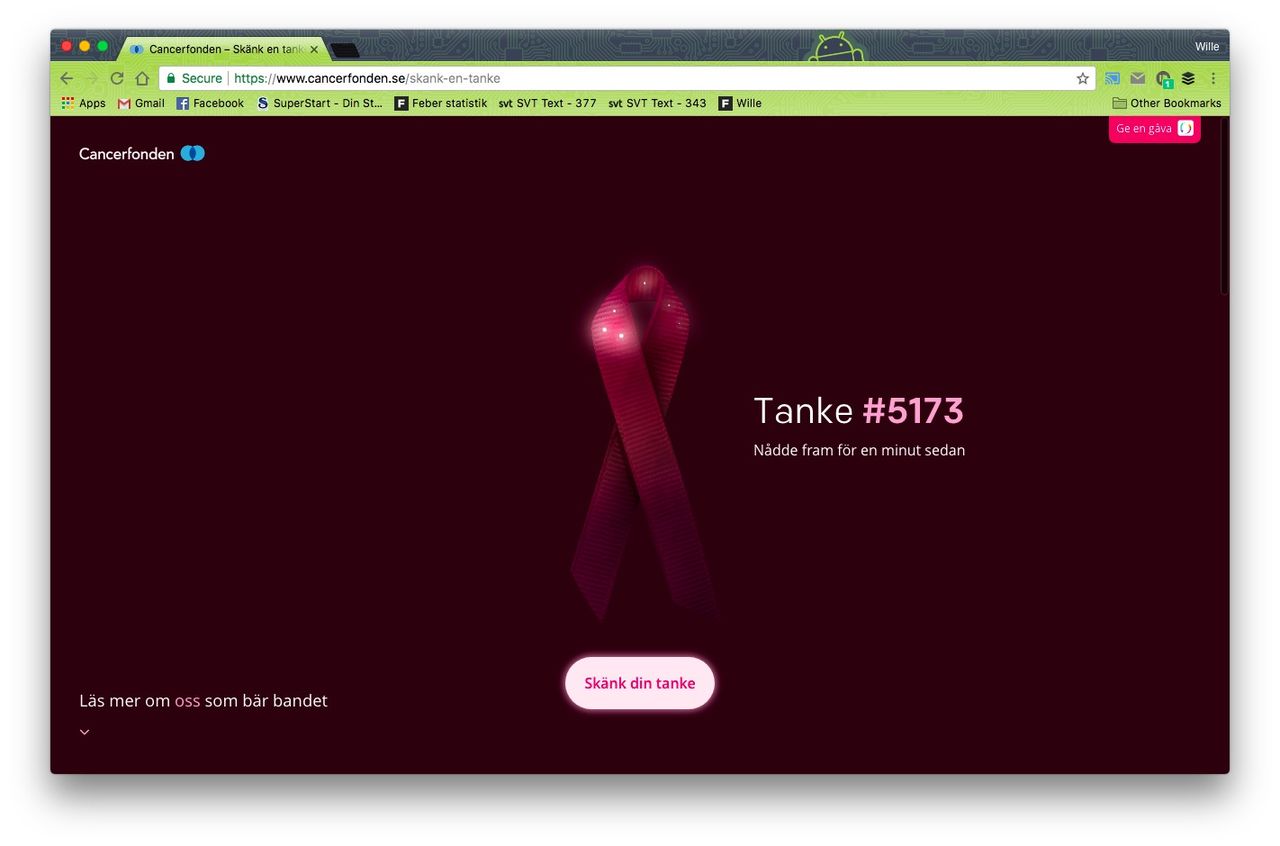Open the mail envelope extension icon
Screen dimensions: 1280x846
click(1137, 78)
